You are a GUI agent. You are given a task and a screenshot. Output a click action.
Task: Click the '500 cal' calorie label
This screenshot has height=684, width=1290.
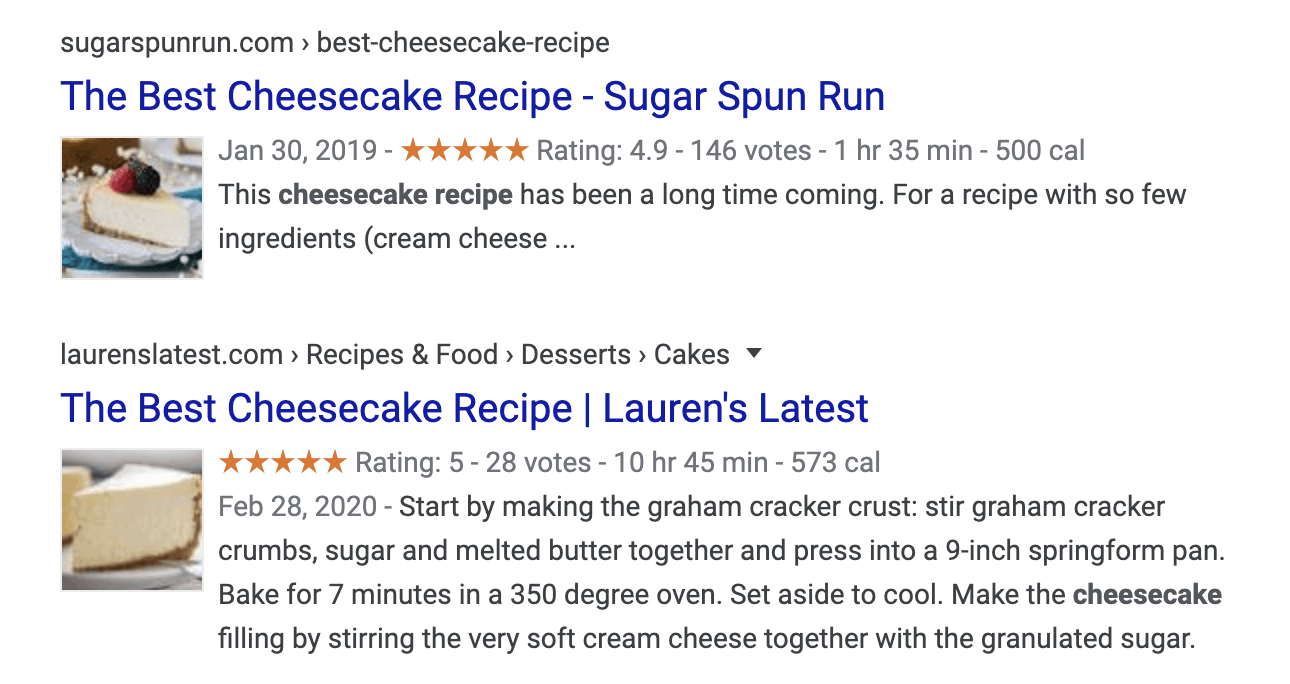1040,151
